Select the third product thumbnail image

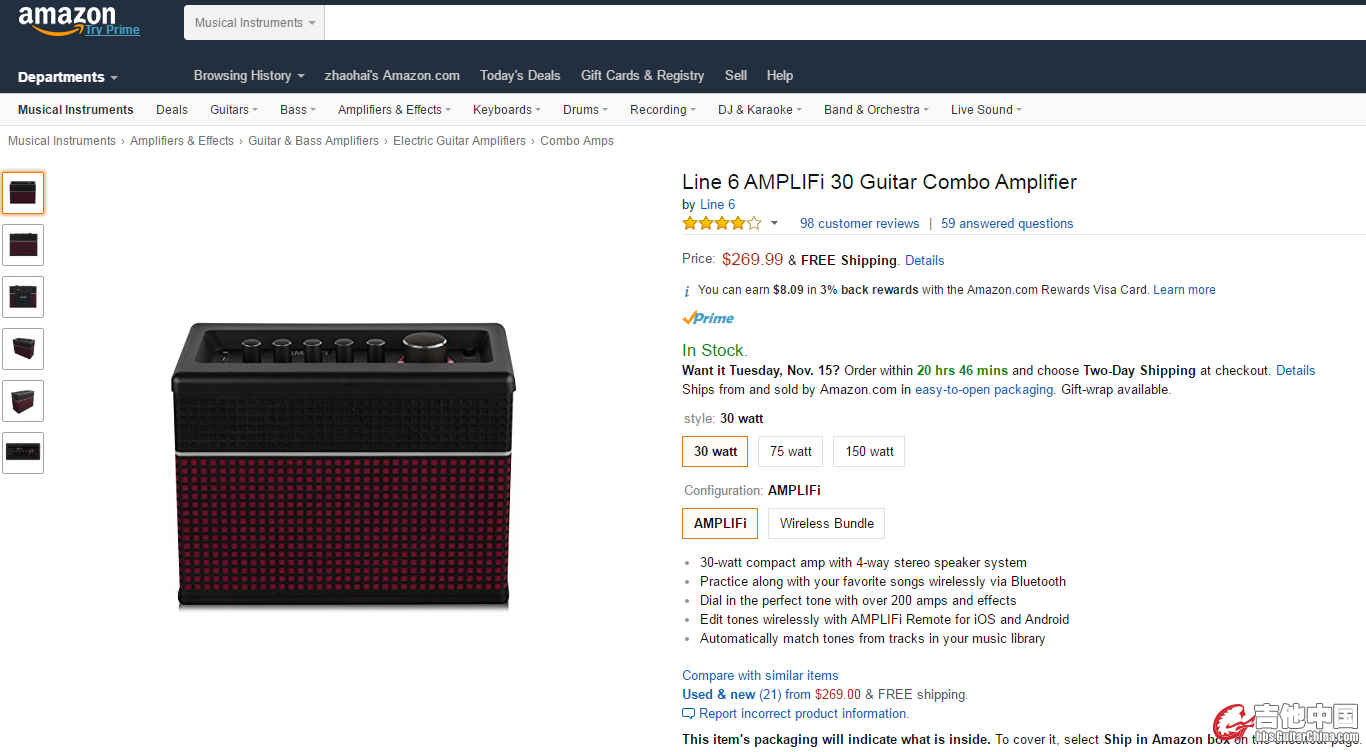(23, 297)
